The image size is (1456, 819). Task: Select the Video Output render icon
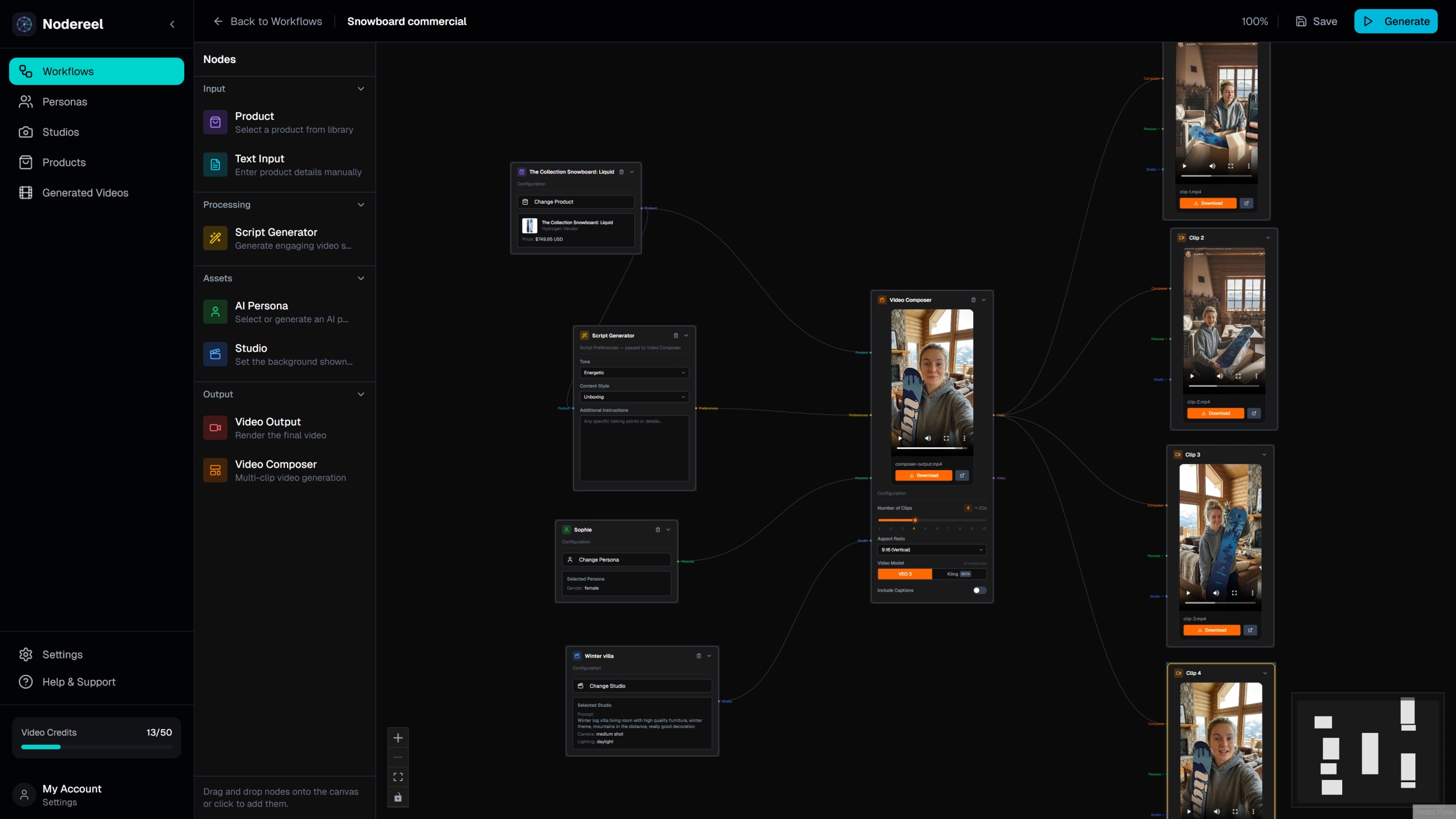(x=215, y=427)
